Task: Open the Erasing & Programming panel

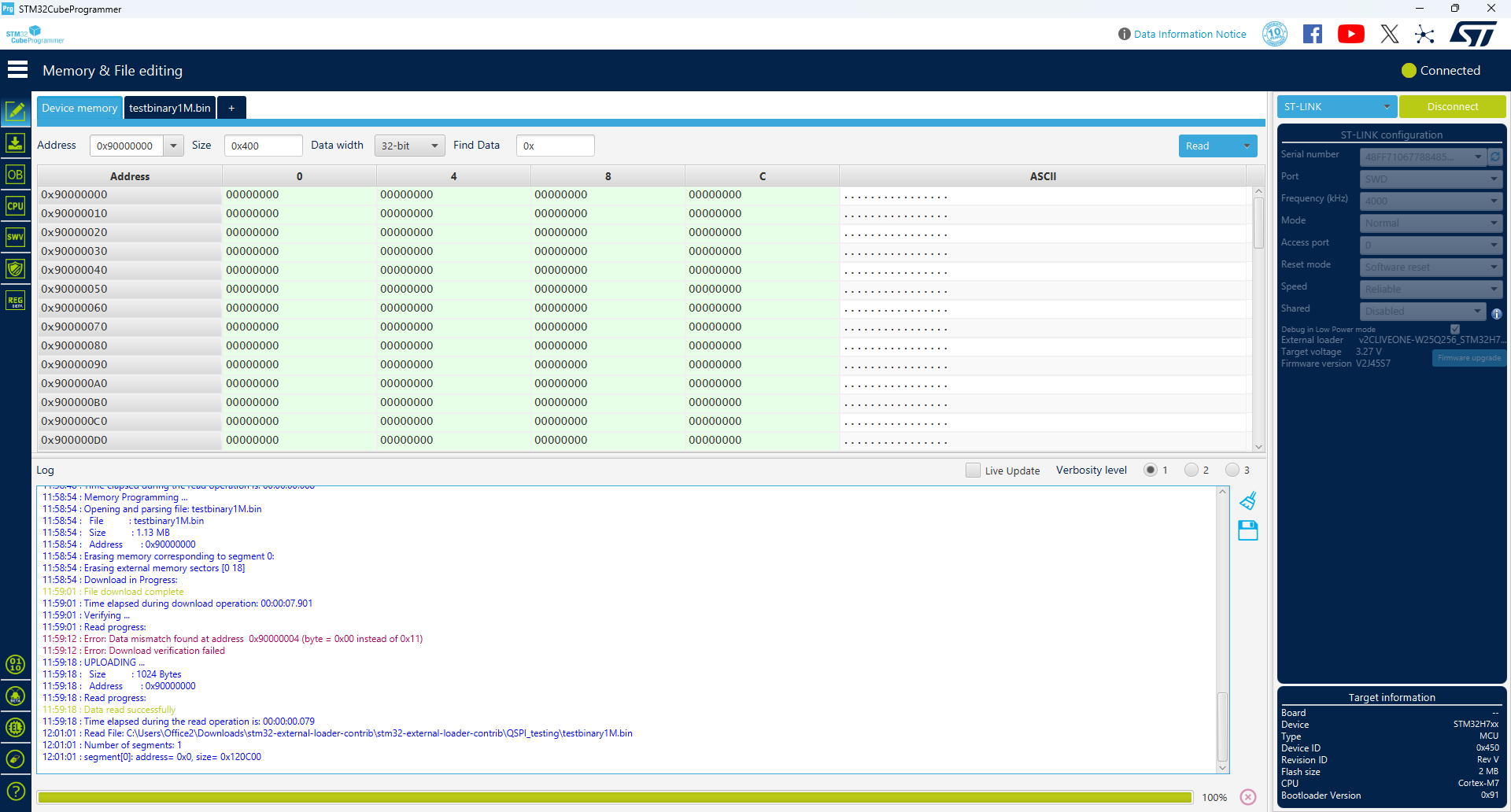Action: pos(16,142)
